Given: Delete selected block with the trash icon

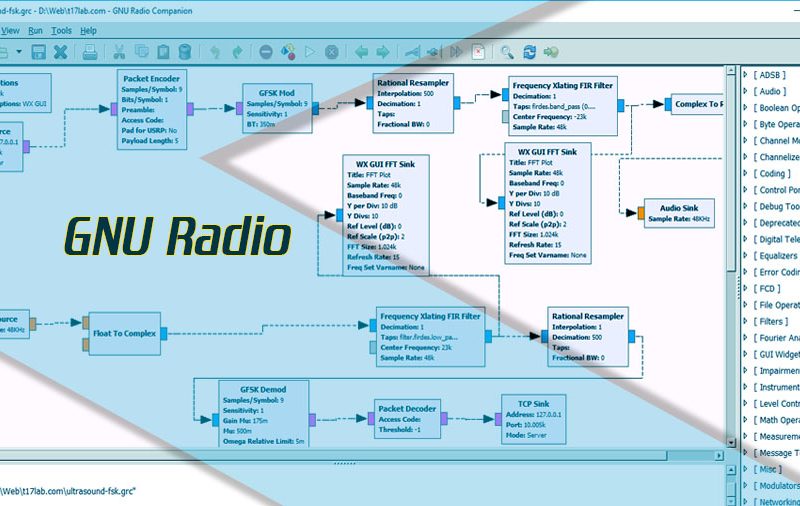Looking at the screenshot, I should tap(185, 52).
